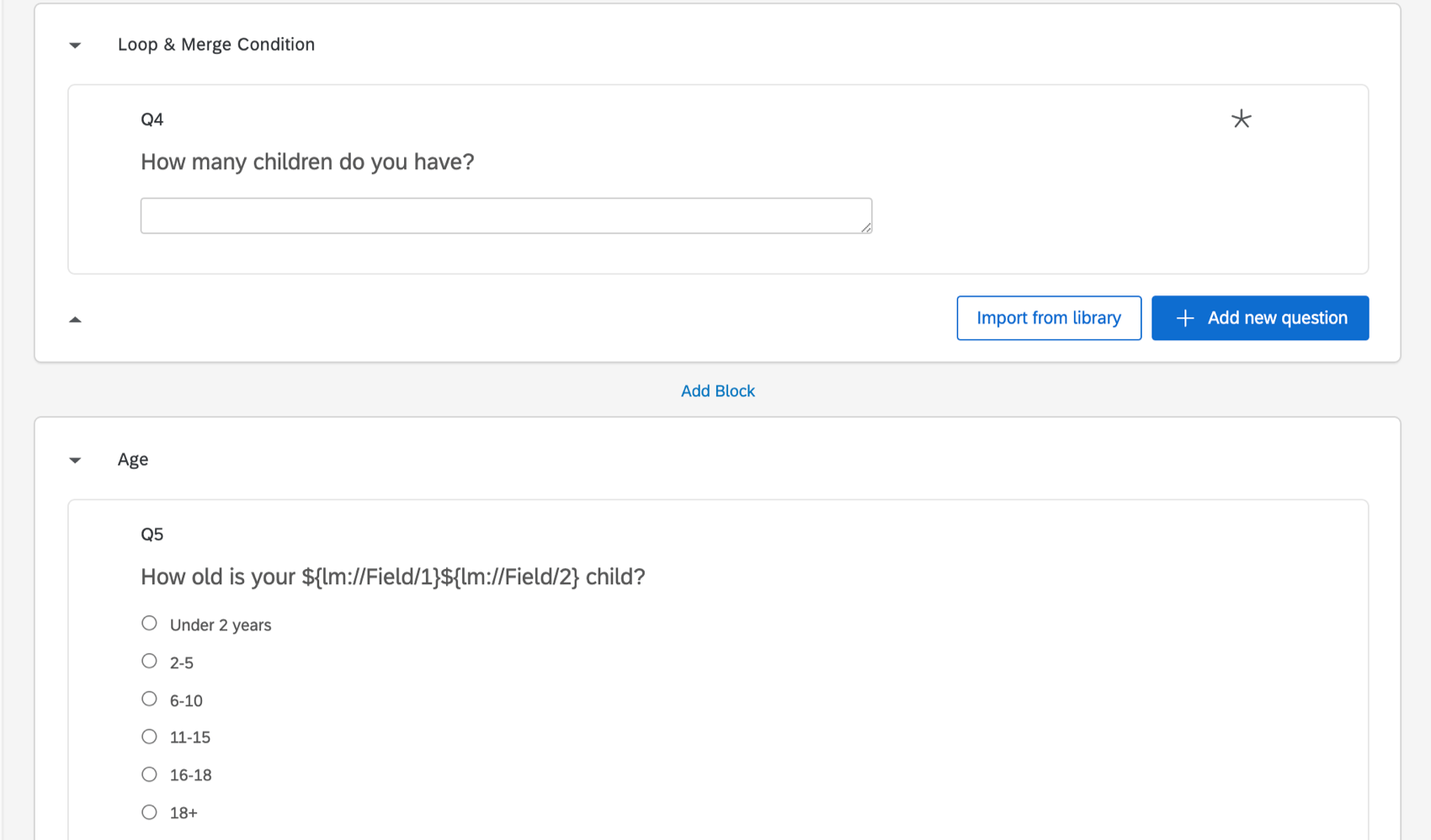The width and height of the screenshot is (1431, 840).
Task: Choose the "18+" age option
Action: [149, 812]
